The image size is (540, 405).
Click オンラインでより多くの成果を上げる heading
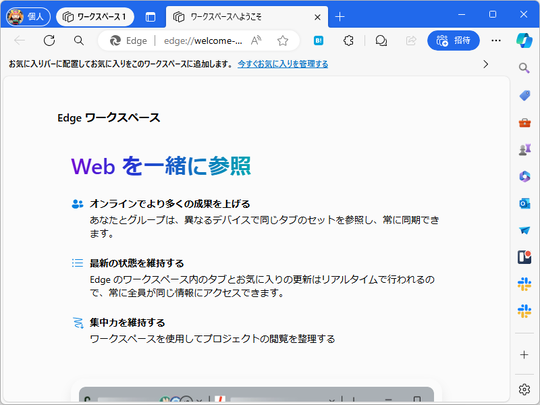coord(170,204)
